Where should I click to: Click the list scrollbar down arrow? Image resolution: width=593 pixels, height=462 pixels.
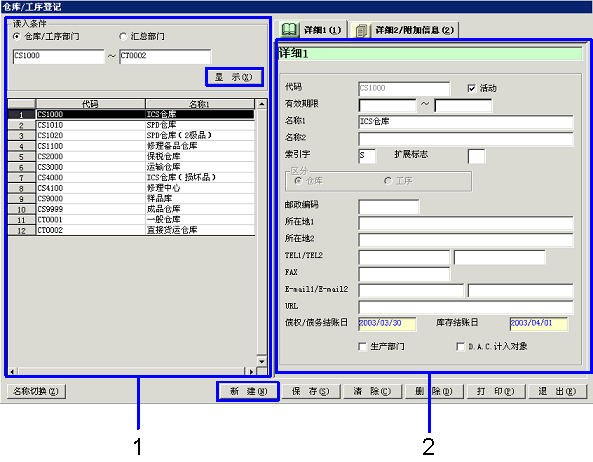262,361
